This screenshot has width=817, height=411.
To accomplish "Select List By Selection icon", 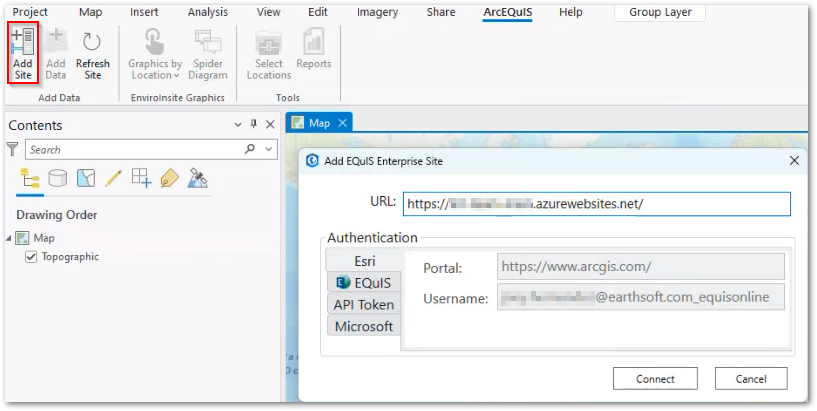I will pyautogui.click(x=85, y=178).
